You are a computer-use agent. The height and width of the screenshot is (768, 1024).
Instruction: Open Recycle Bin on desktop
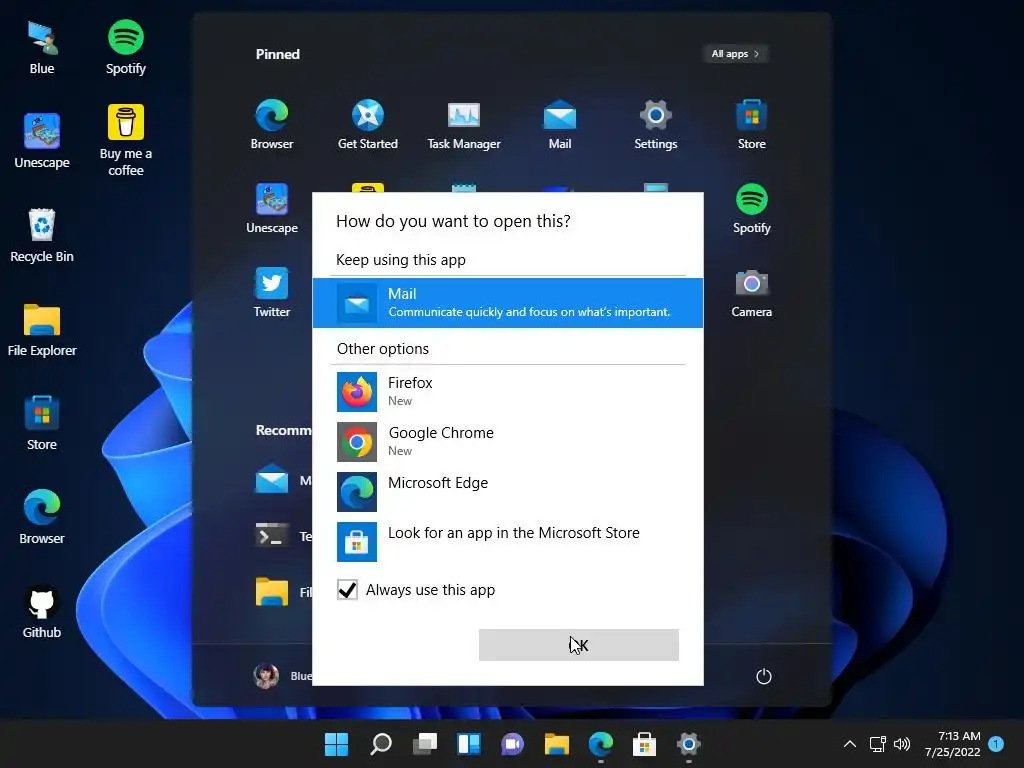point(42,235)
